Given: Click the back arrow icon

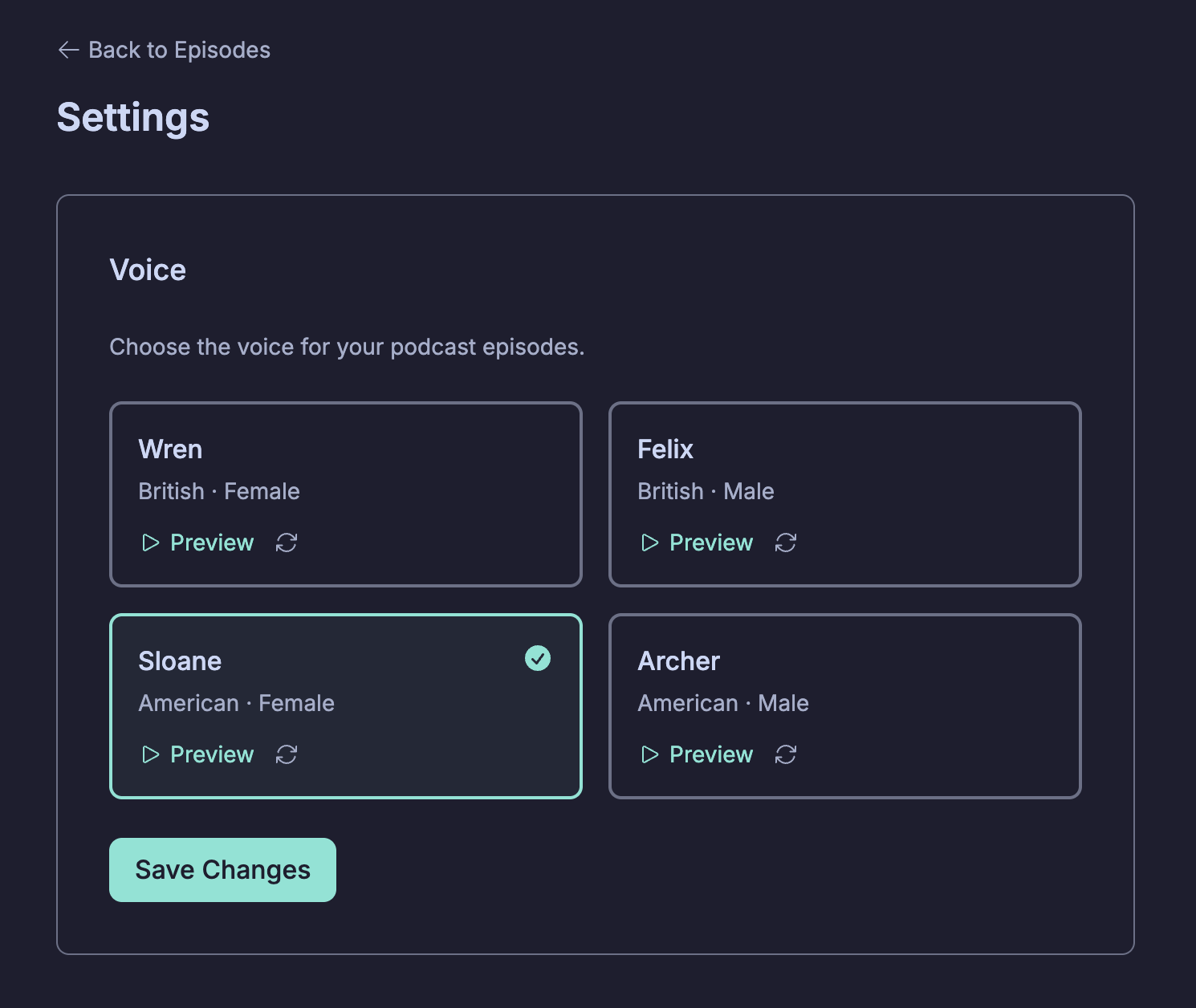Looking at the screenshot, I should click(68, 50).
